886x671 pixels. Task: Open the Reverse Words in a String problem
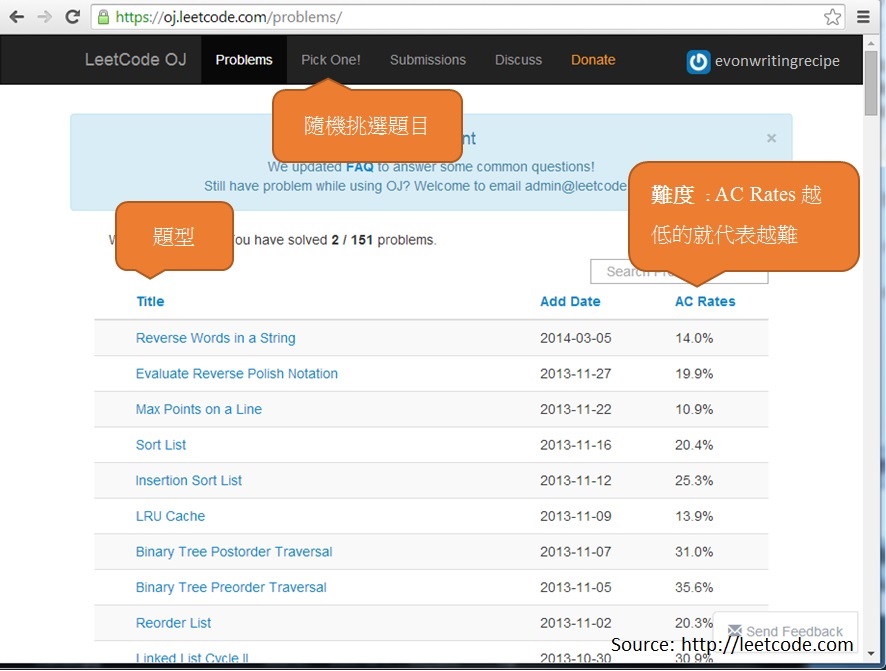tap(215, 338)
